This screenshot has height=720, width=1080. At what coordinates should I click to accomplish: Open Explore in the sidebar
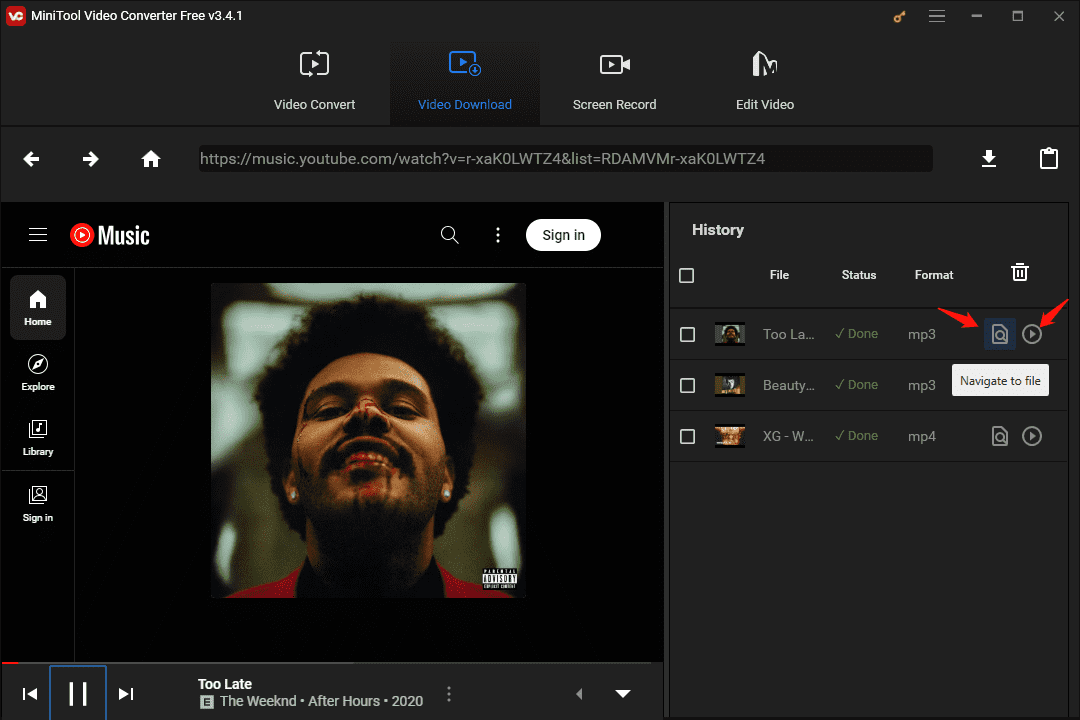[38, 372]
